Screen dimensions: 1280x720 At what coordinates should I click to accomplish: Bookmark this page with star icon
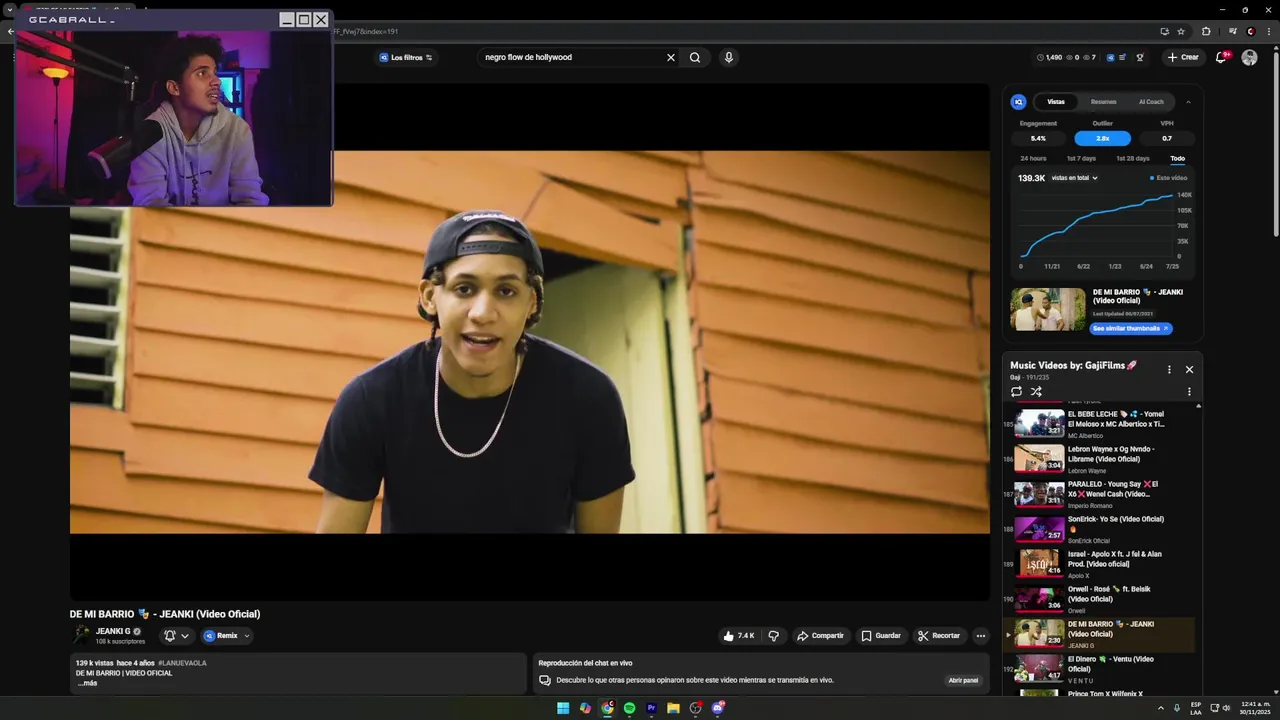(1181, 31)
